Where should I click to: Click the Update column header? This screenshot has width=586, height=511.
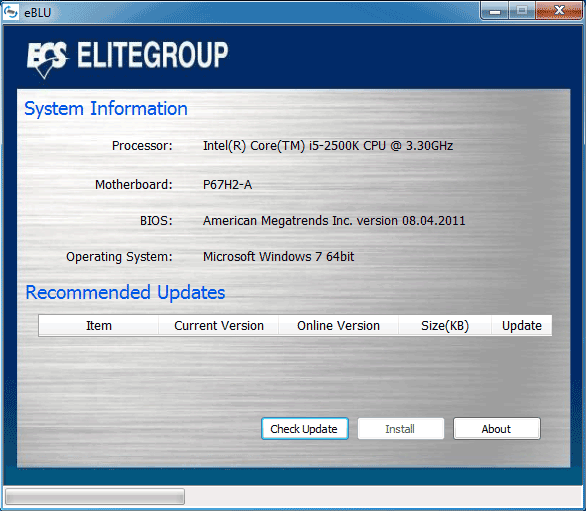click(x=522, y=325)
